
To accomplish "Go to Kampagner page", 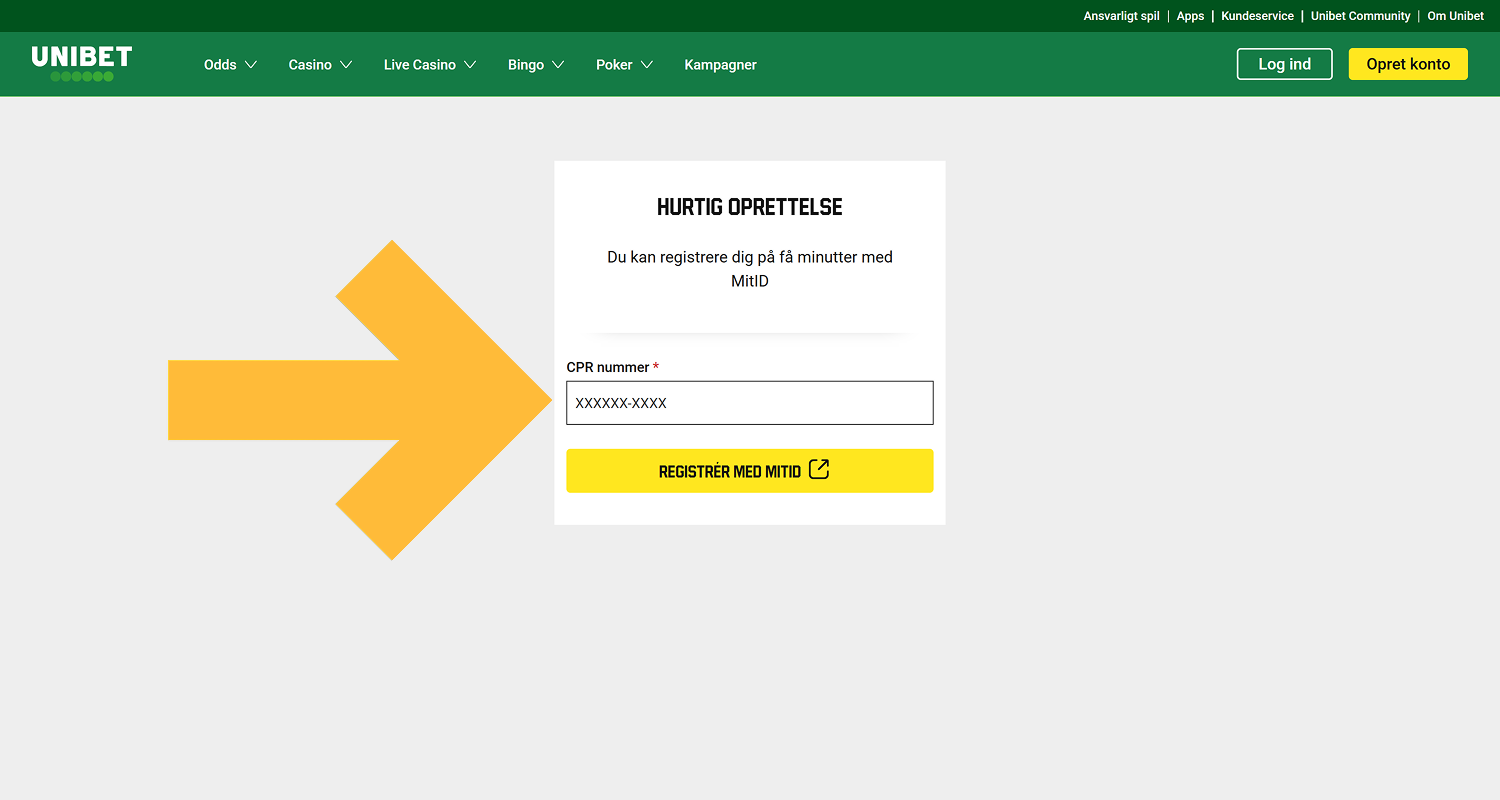I will (x=720, y=65).
